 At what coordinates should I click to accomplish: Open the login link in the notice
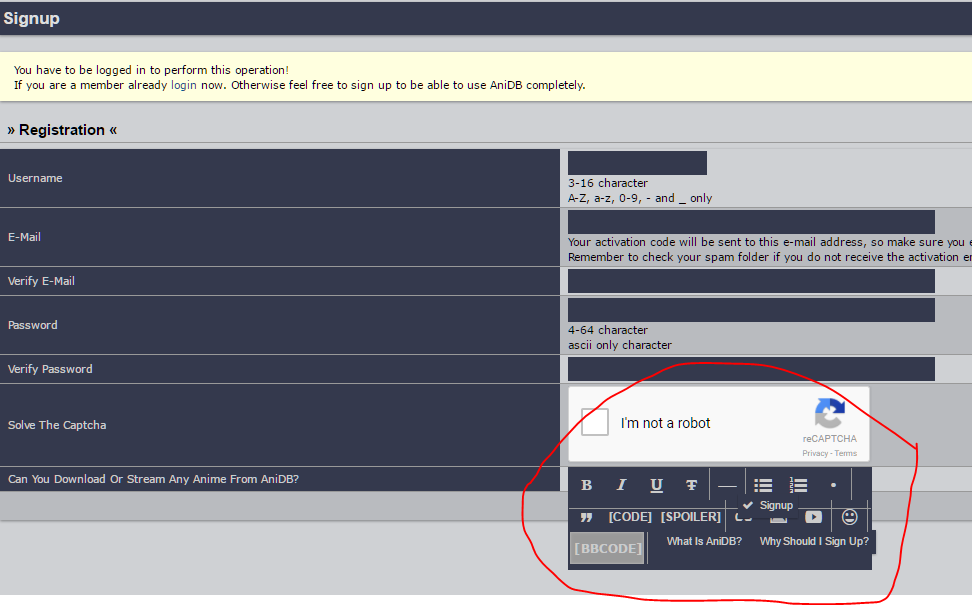click(183, 85)
